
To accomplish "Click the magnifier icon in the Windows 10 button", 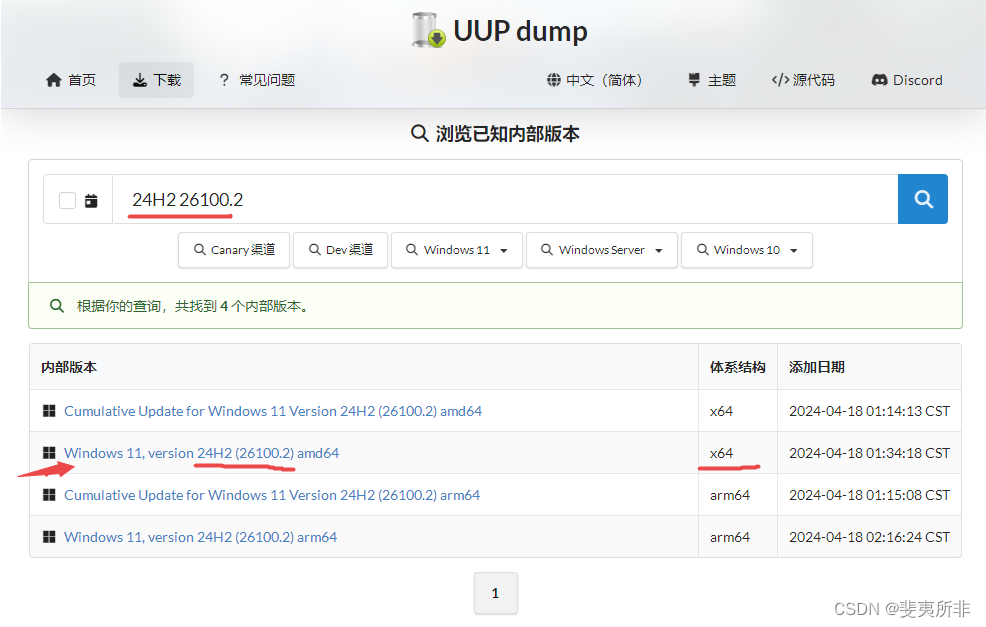I will click(x=702, y=250).
